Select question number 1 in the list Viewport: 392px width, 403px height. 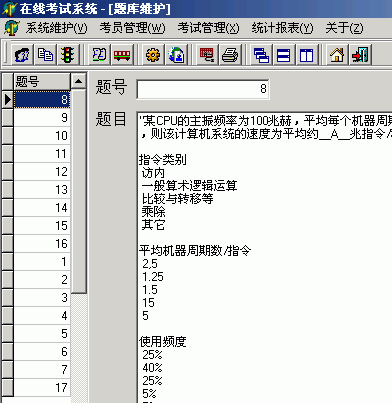coord(42,261)
